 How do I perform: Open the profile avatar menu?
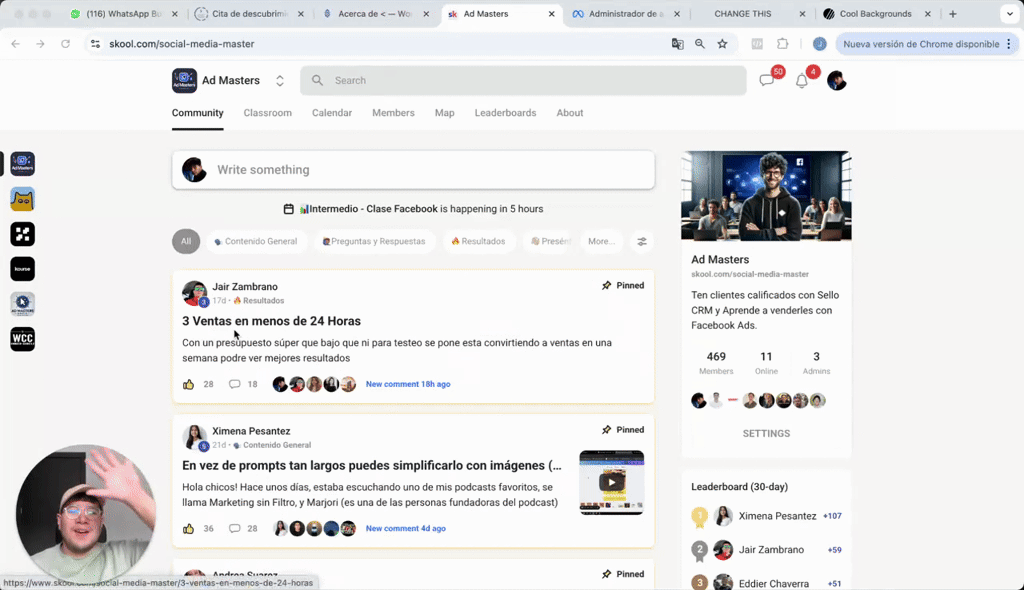click(x=837, y=80)
